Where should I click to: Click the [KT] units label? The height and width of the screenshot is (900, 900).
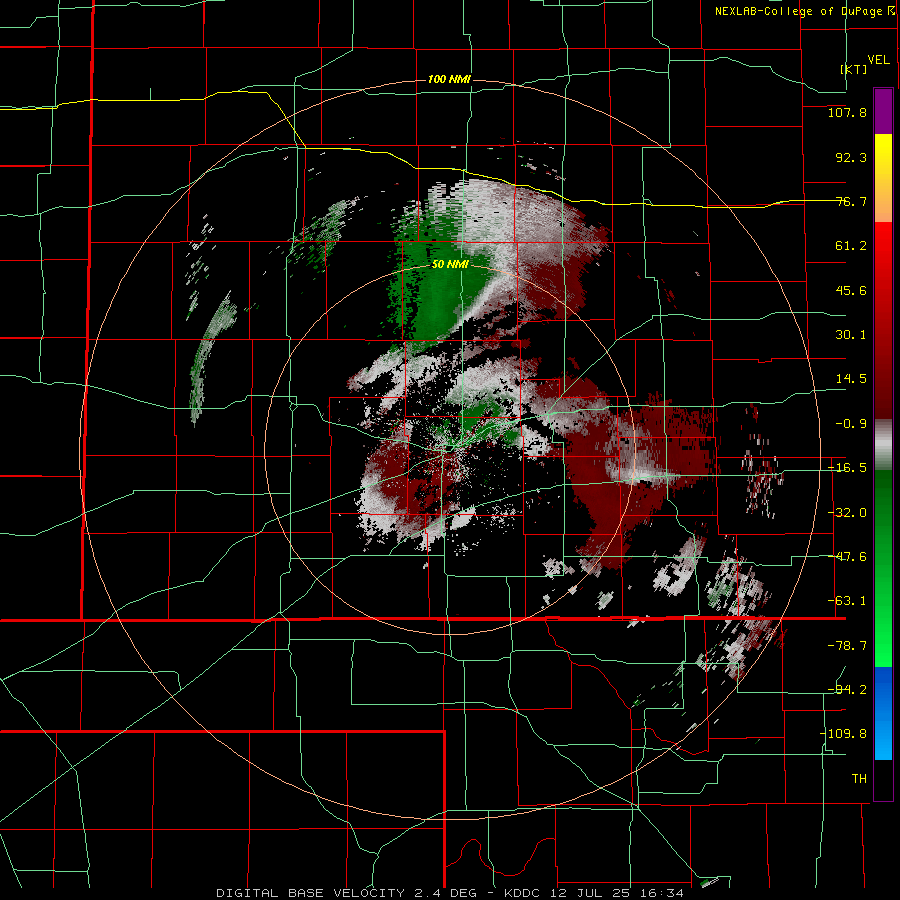(x=854, y=69)
